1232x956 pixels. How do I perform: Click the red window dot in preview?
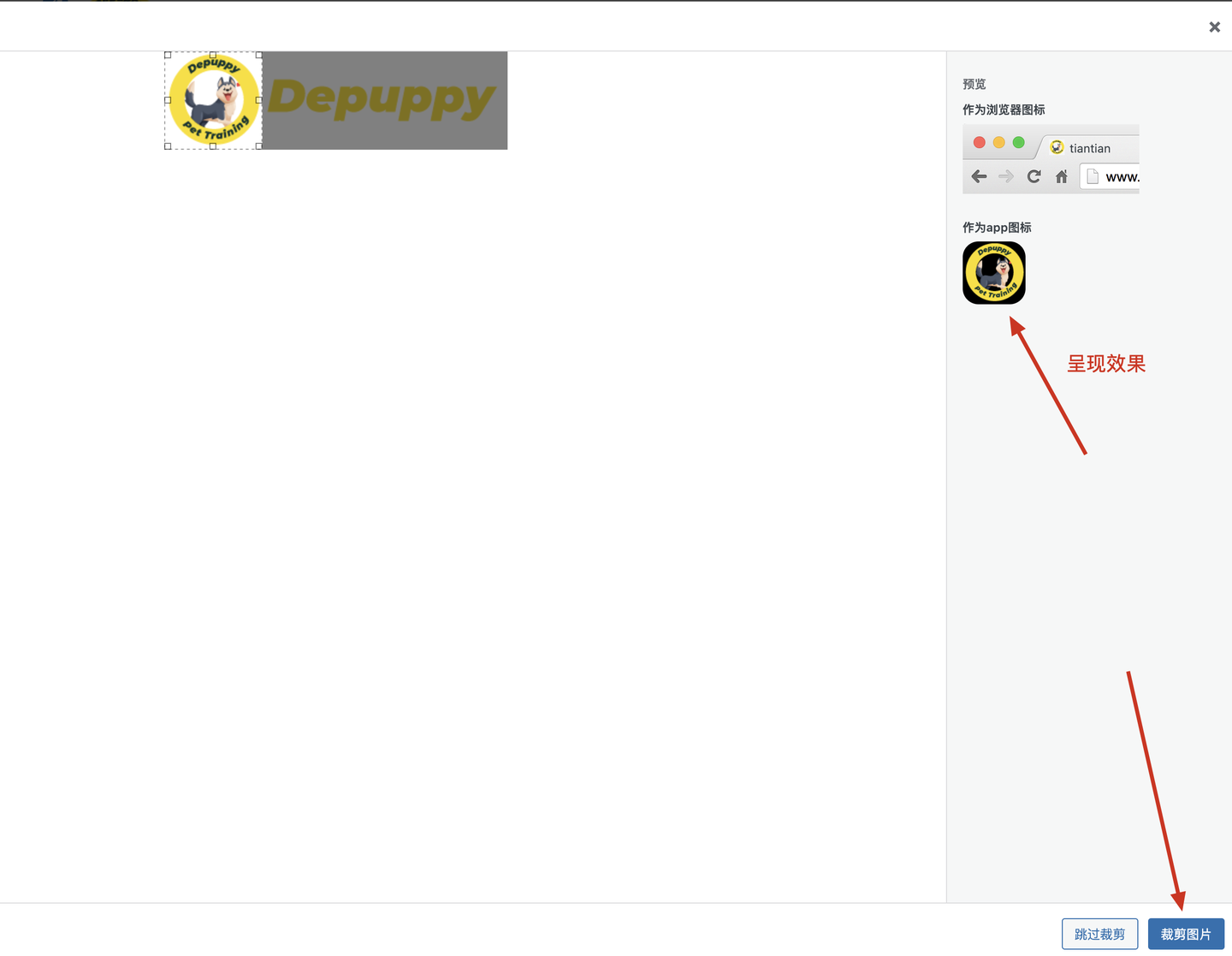coord(980,142)
